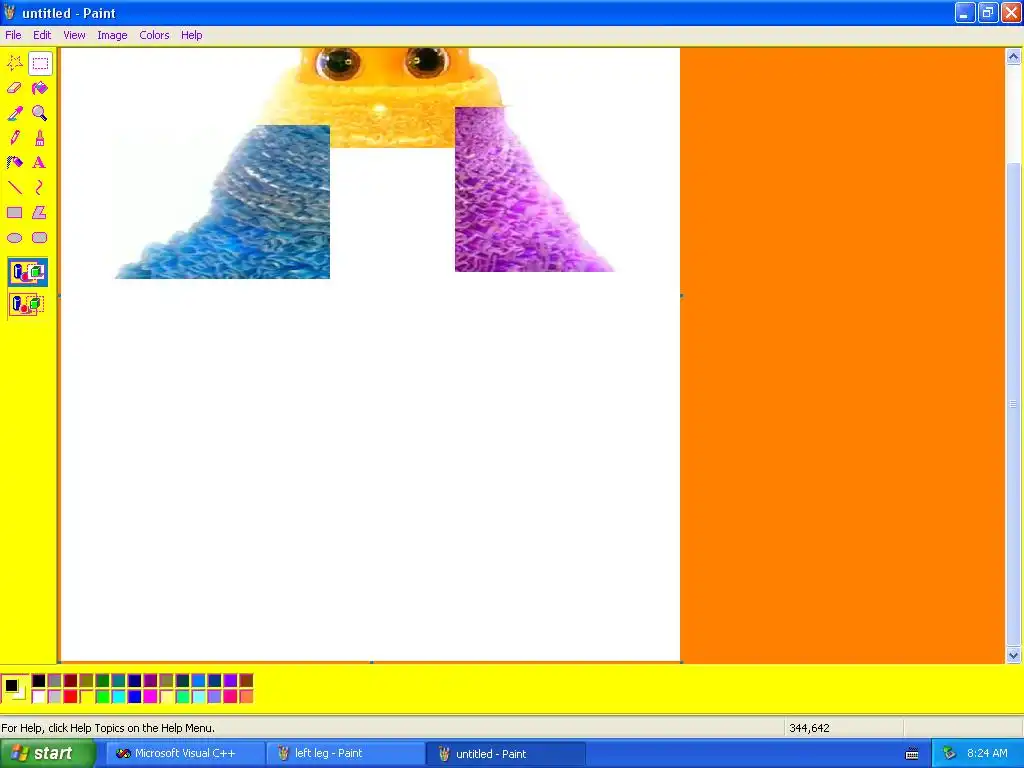Viewport: 1024px width, 768px height.
Task: Click 'untitled - Paint' taskbar button
Action: (x=505, y=754)
